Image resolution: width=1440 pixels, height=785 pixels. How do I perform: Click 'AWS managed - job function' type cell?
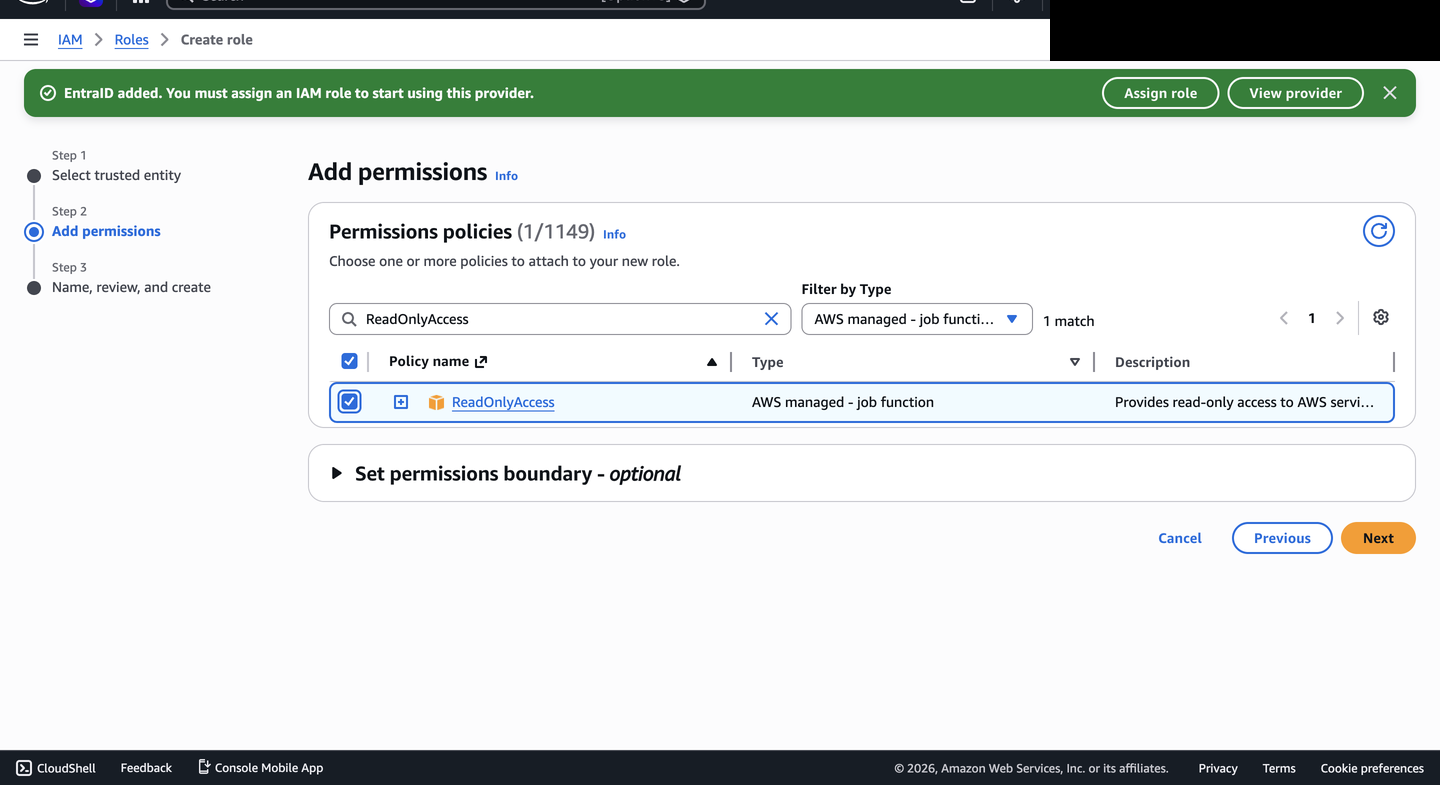843,402
